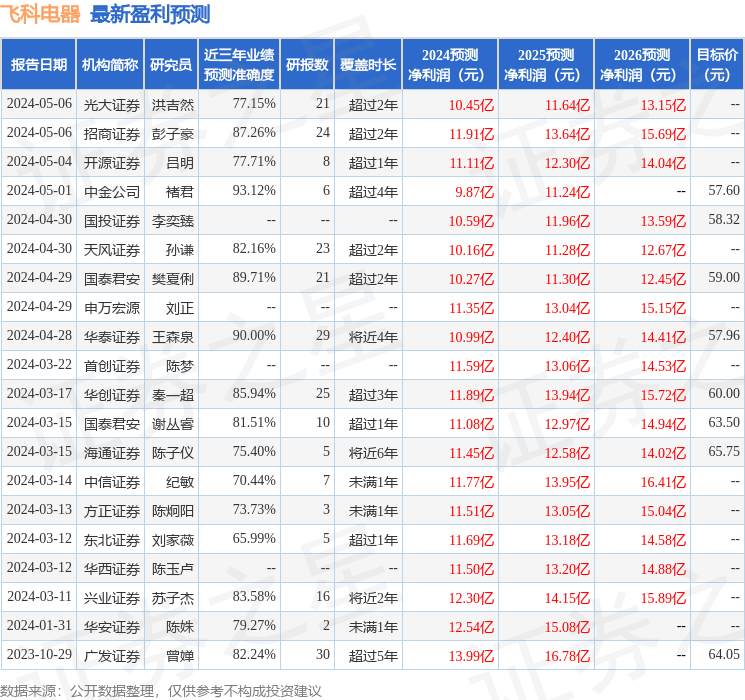Select the 广发证券 institution cell
The image size is (745, 700).
112,656
